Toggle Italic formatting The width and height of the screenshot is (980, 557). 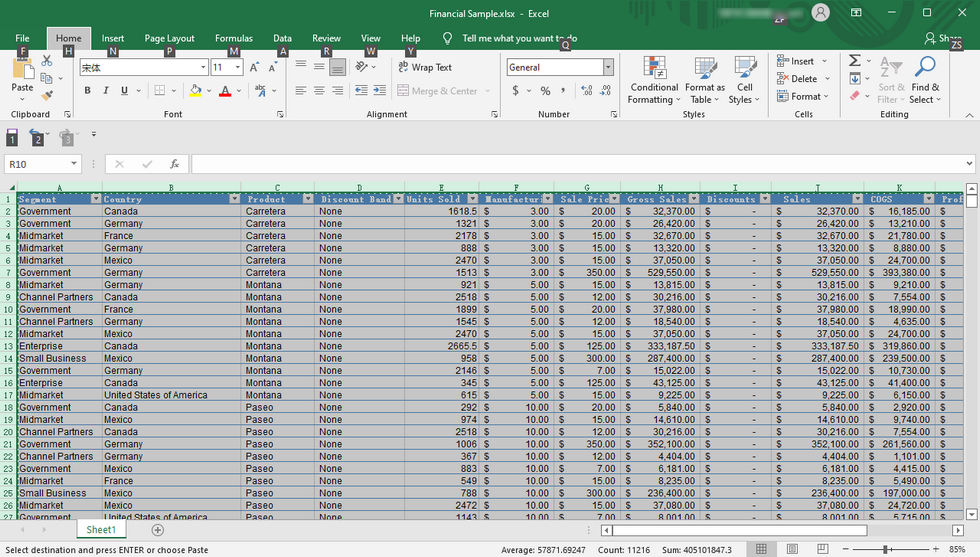coord(105,91)
